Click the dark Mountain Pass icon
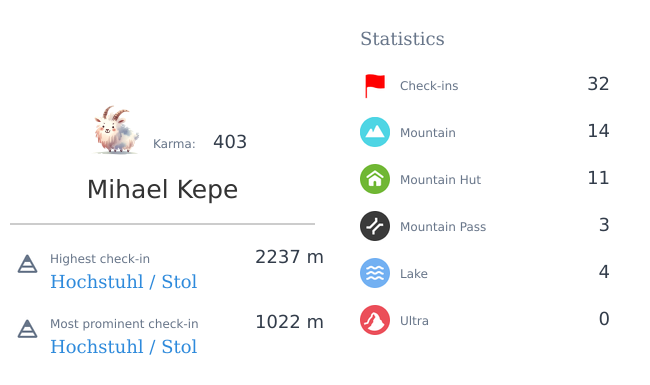 [x=375, y=226]
